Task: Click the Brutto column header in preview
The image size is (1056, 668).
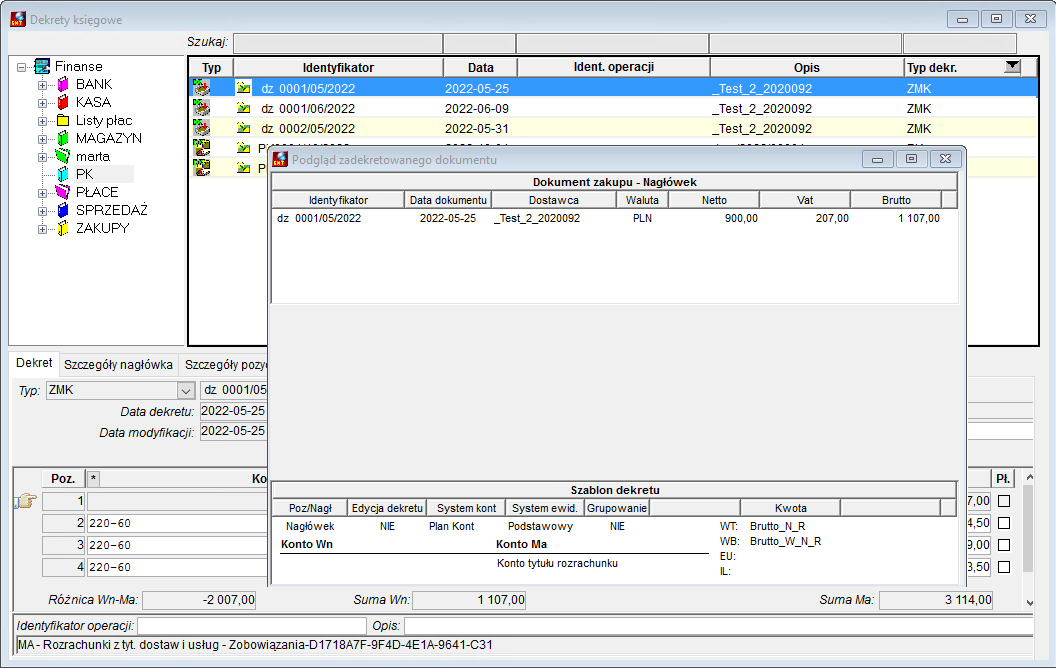Action: point(896,200)
